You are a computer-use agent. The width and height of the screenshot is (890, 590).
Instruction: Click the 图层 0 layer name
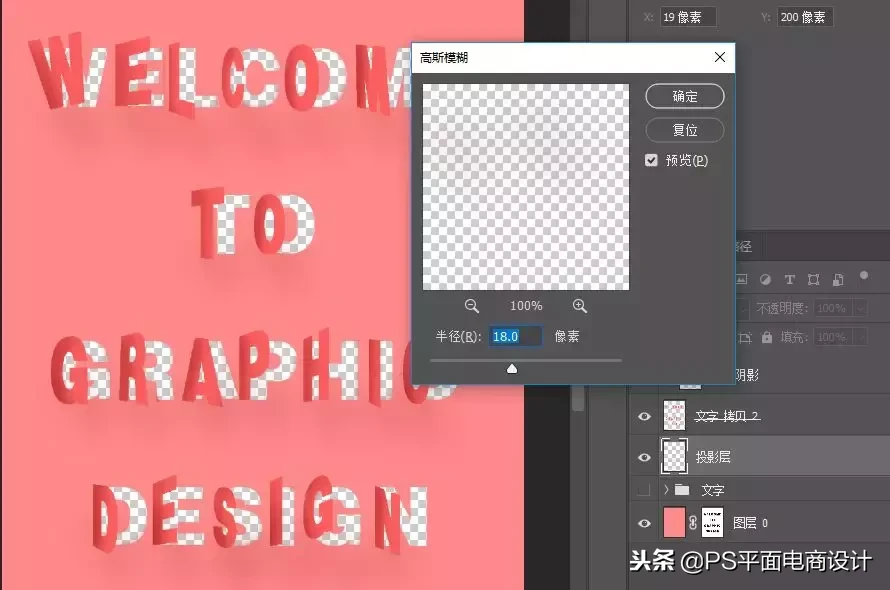pyautogui.click(x=750, y=523)
